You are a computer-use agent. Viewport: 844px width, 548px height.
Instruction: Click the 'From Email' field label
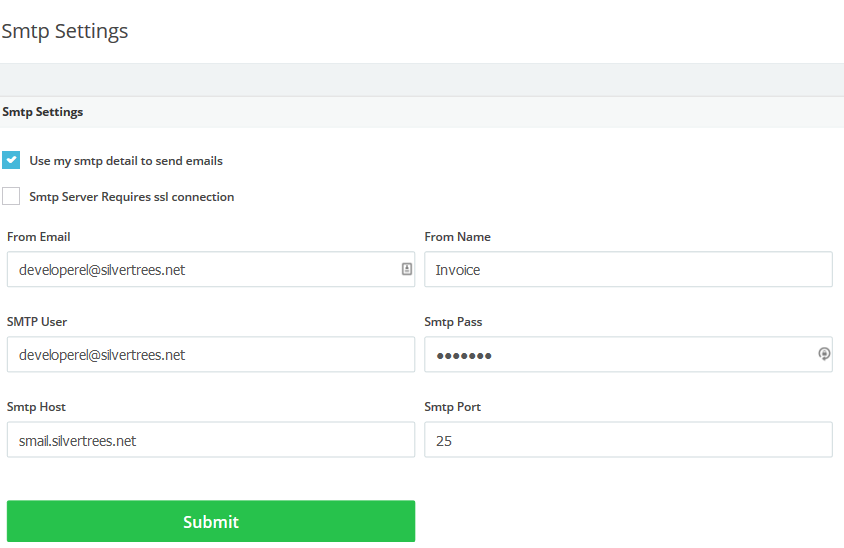(39, 237)
